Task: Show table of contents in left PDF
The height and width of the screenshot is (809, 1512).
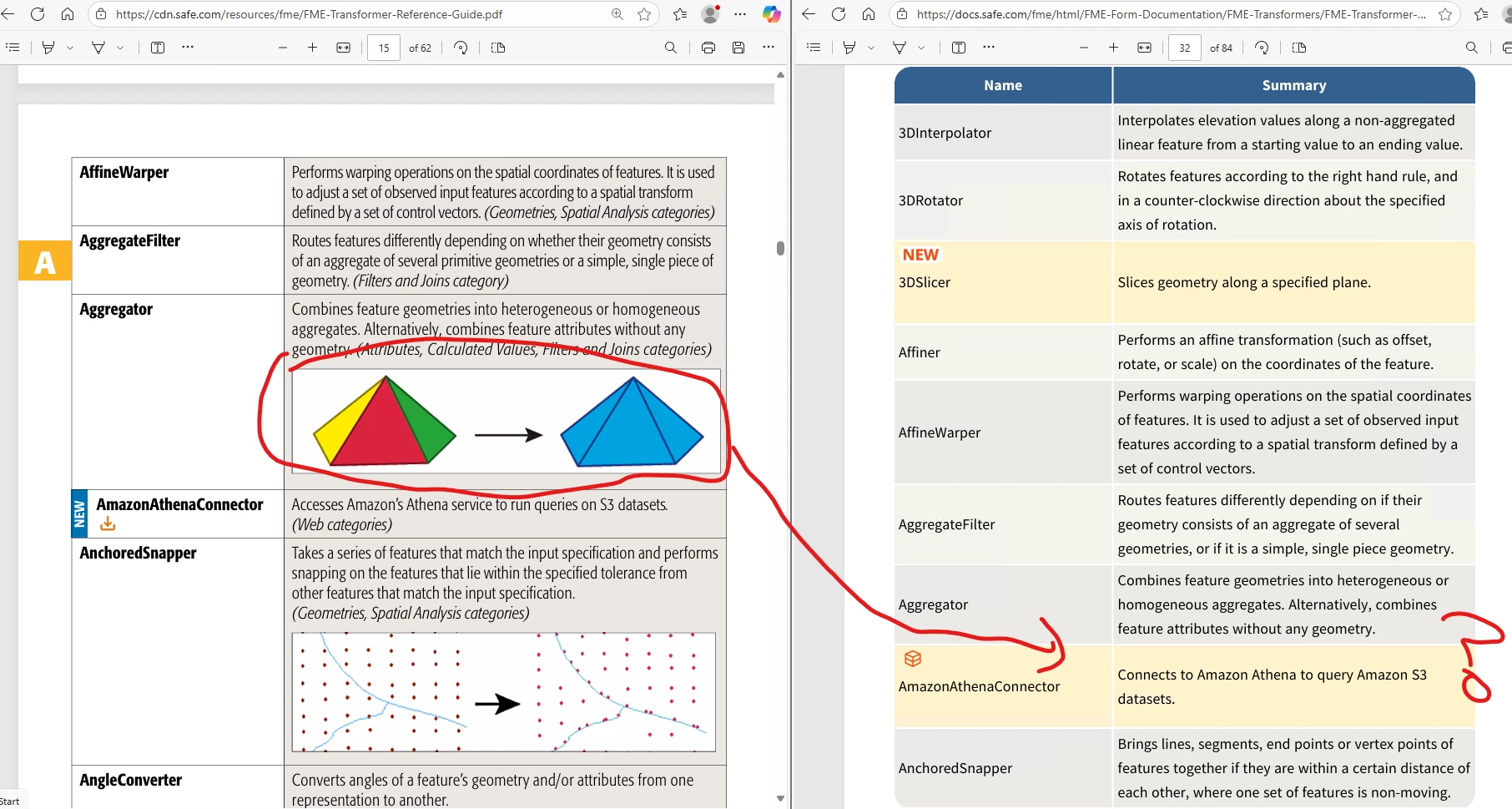Action: pos(13,48)
